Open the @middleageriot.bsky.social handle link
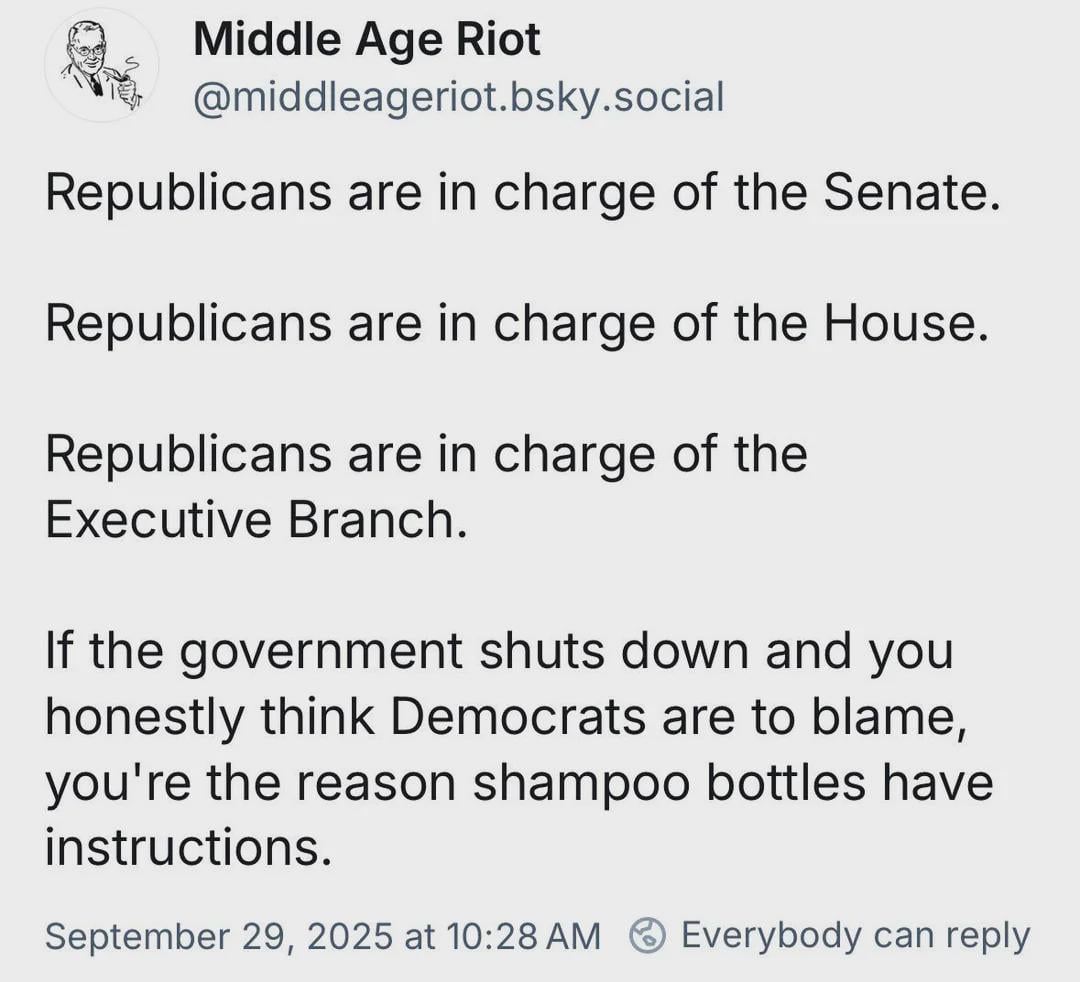This screenshot has height=982, width=1080. [457, 97]
